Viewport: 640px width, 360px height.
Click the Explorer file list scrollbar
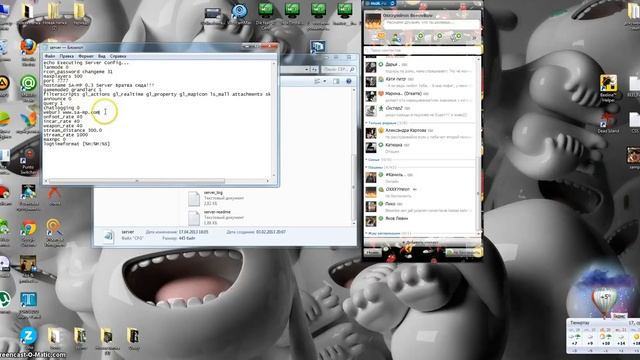click(x=353, y=155)
